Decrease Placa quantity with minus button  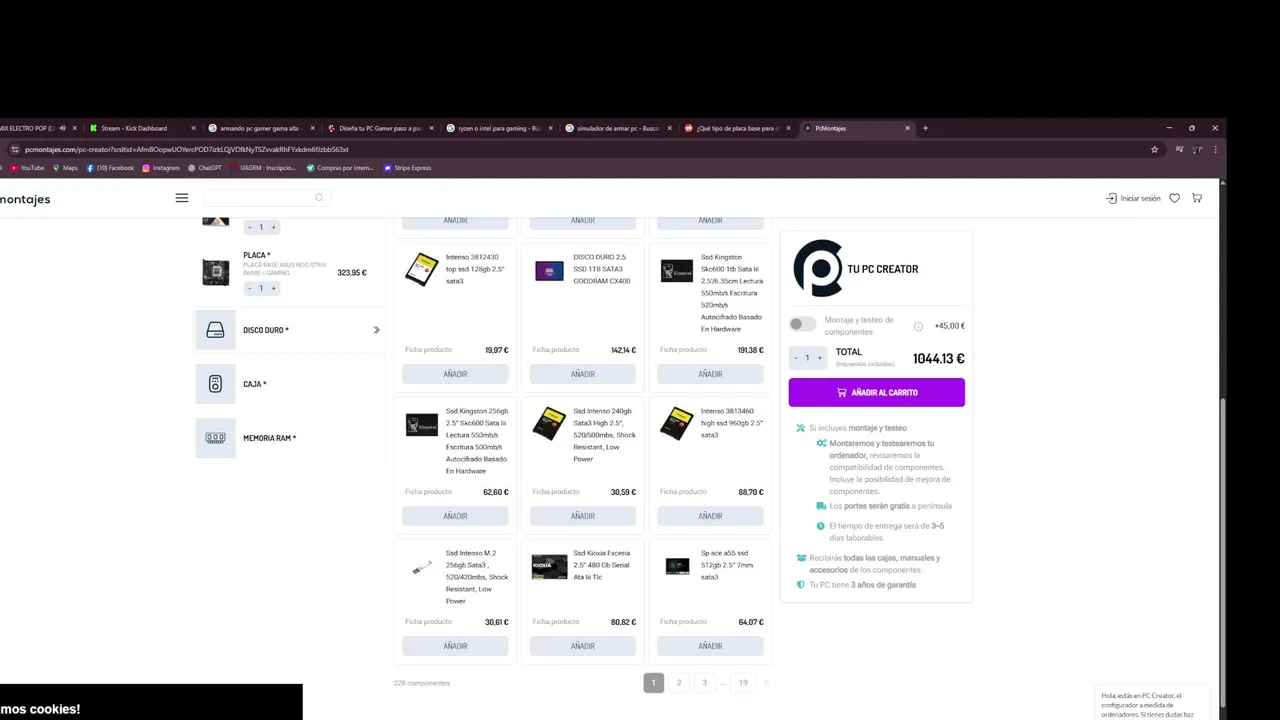pyautogui.click(x=250, y=288)
